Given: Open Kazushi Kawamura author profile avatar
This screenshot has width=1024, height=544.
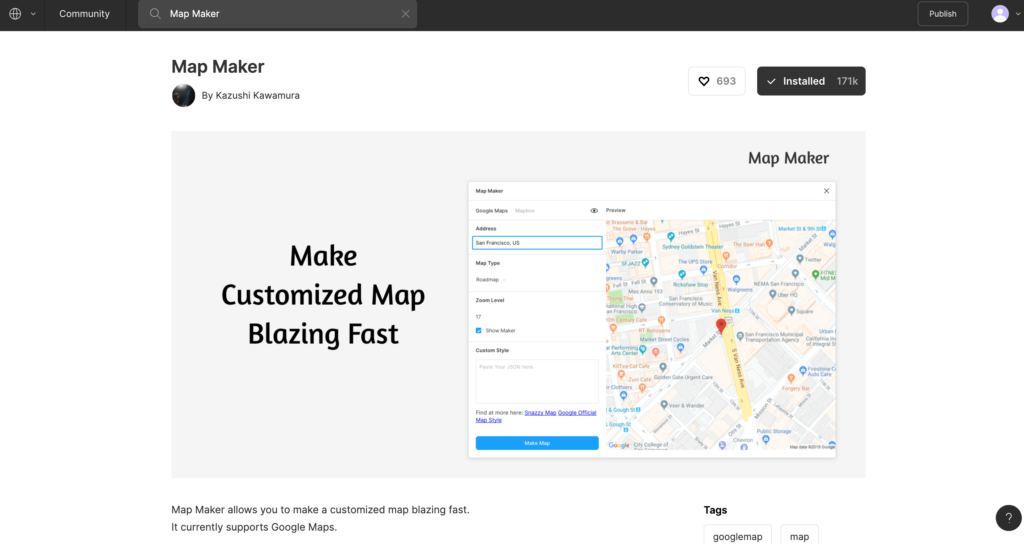Looking at the screenshot, I should click(183, 95).
